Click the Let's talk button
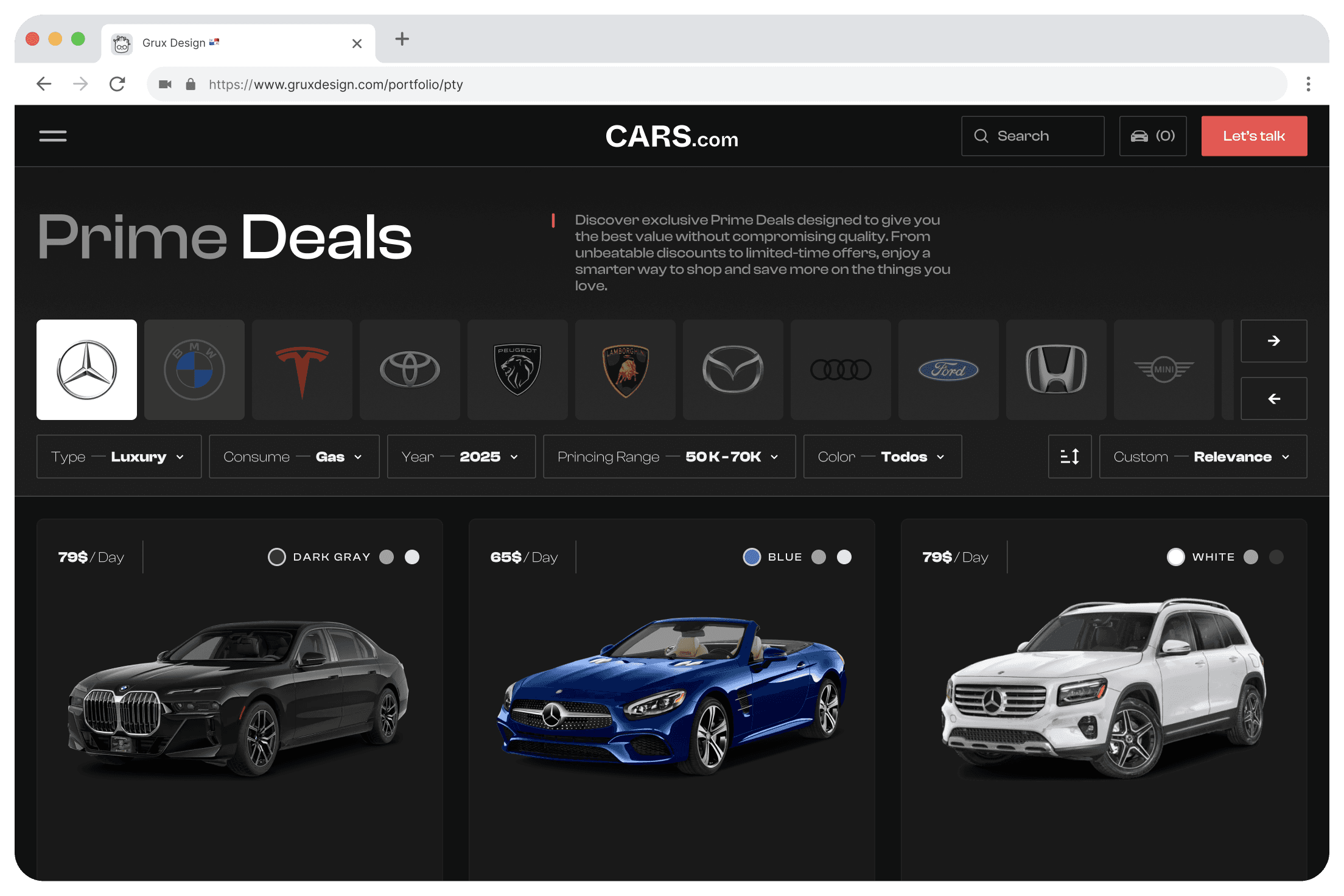1344x896 pixels. [x=1254, y=136]
